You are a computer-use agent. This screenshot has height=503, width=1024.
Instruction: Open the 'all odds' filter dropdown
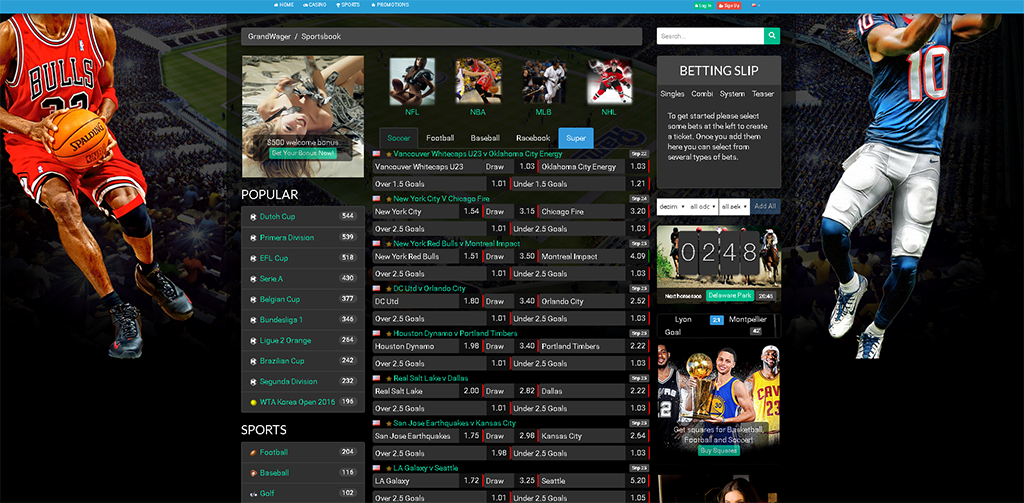(x=701, y=206)
